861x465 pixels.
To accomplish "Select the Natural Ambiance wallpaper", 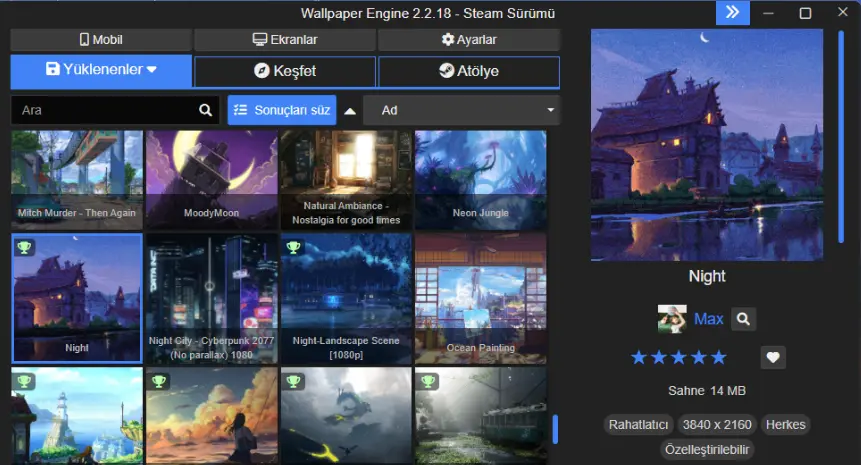I will (x=346, y=180).
